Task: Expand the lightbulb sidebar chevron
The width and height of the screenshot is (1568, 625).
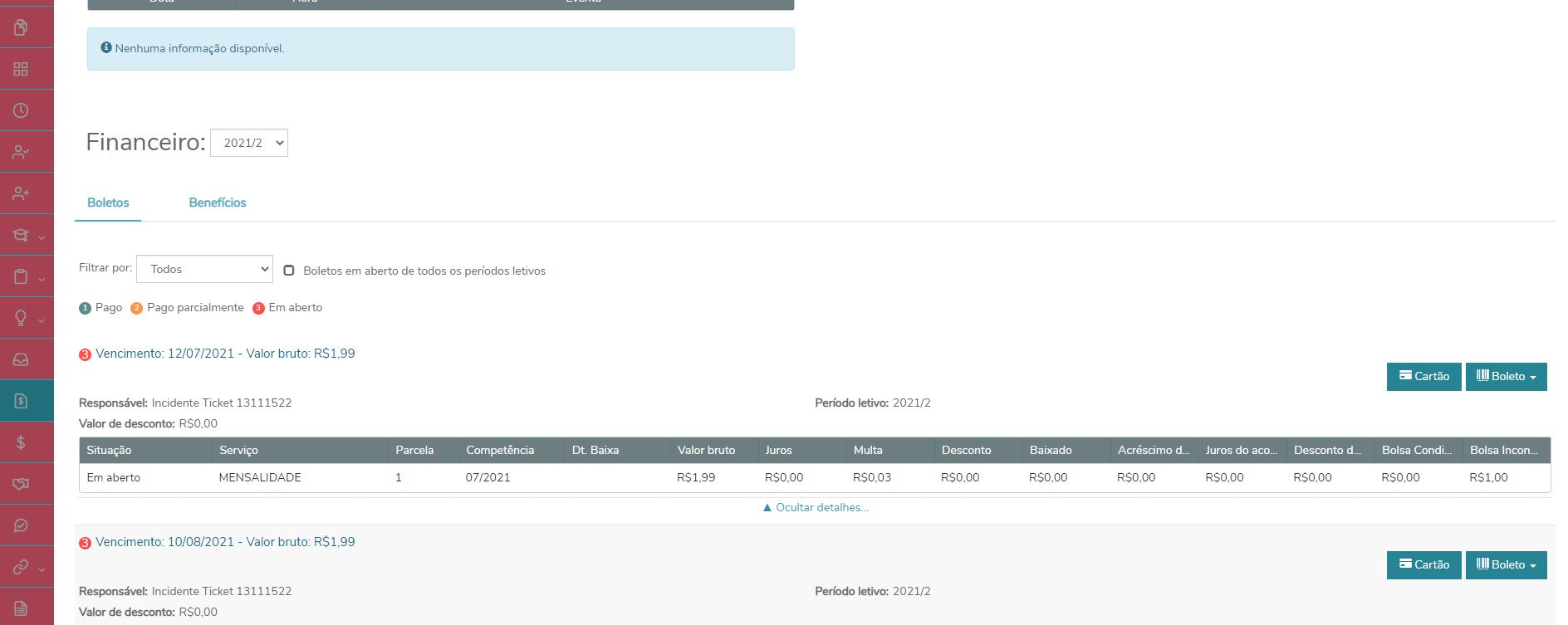Action: (x=42, y=320)
